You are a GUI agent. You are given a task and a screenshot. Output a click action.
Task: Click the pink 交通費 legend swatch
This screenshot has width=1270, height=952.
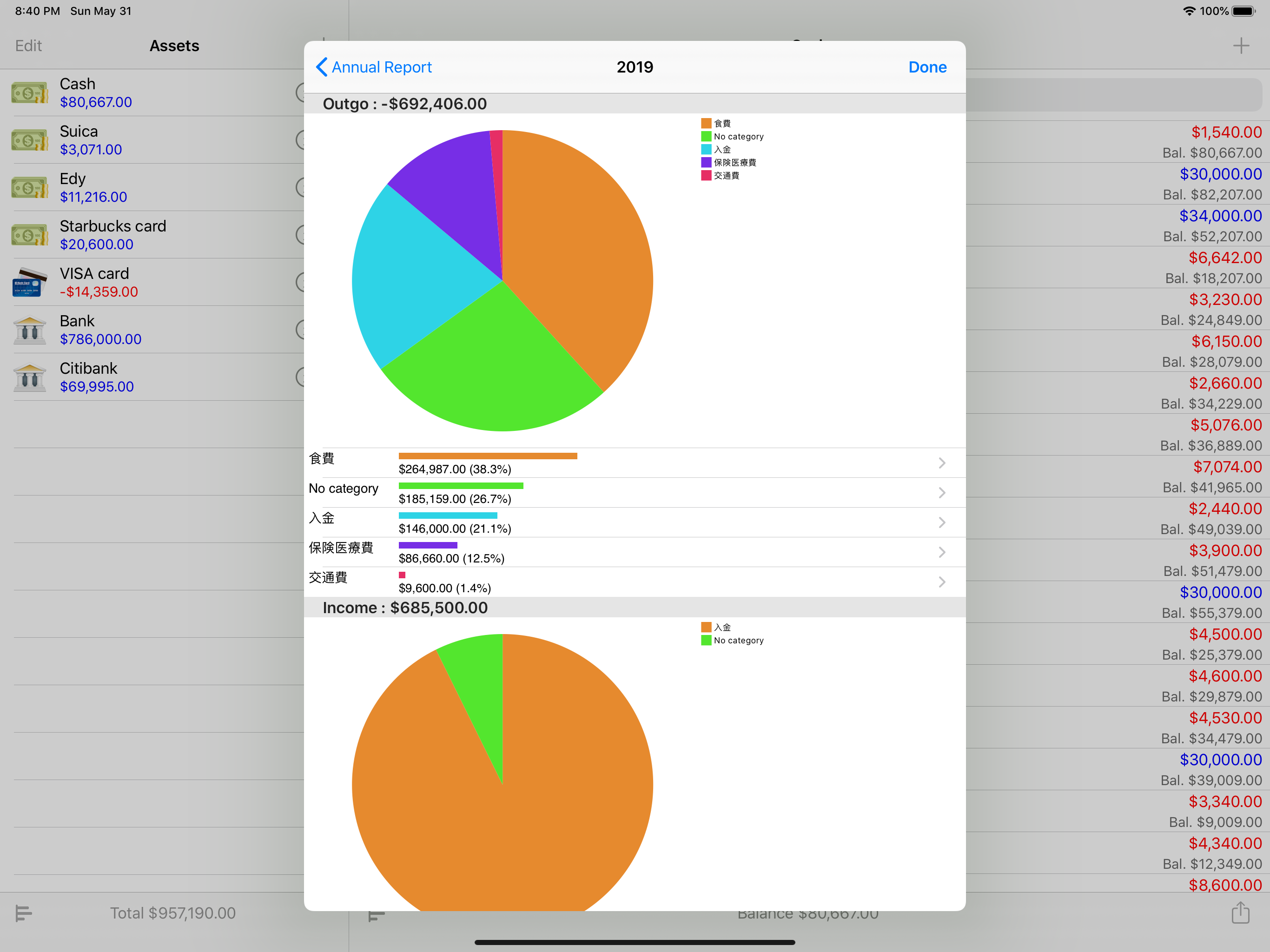(706, 176)
